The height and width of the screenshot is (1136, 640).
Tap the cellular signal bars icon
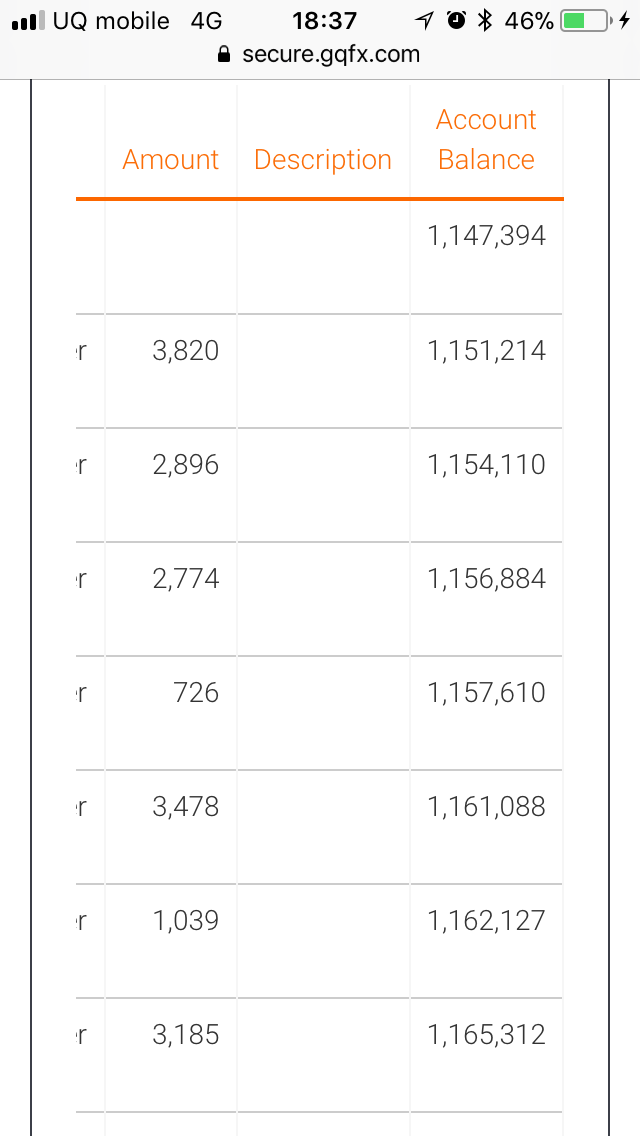(28, 20)
